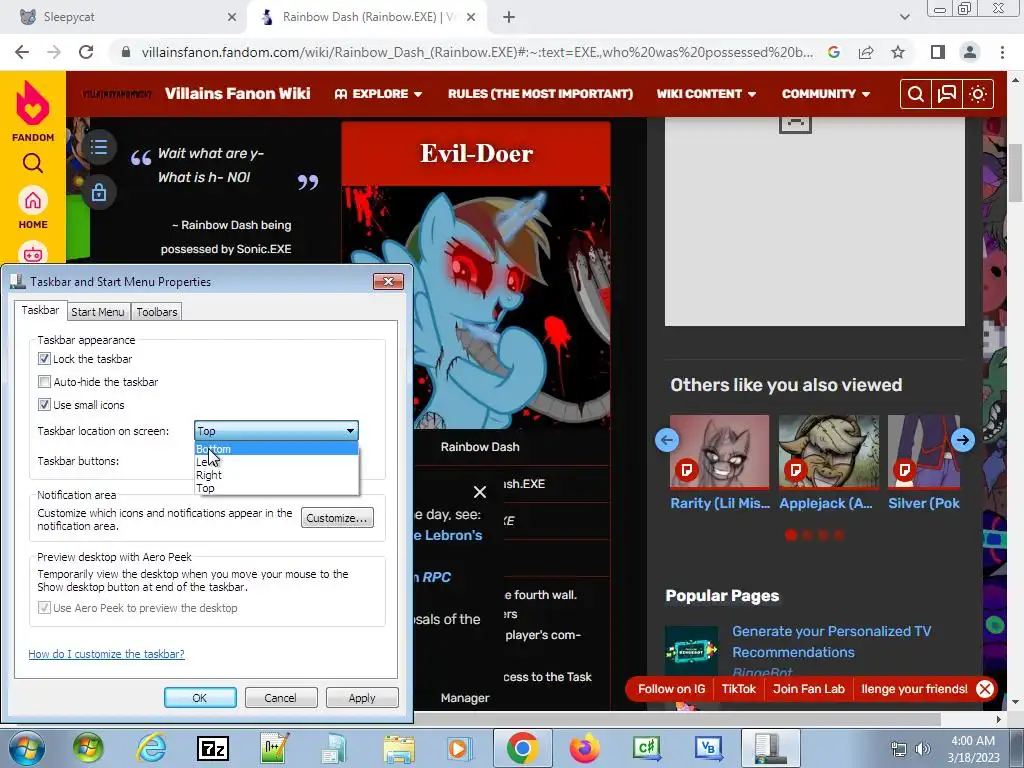Show next carousel items with right arrow
1024x768 pixels.
click(x=963, y=440)
